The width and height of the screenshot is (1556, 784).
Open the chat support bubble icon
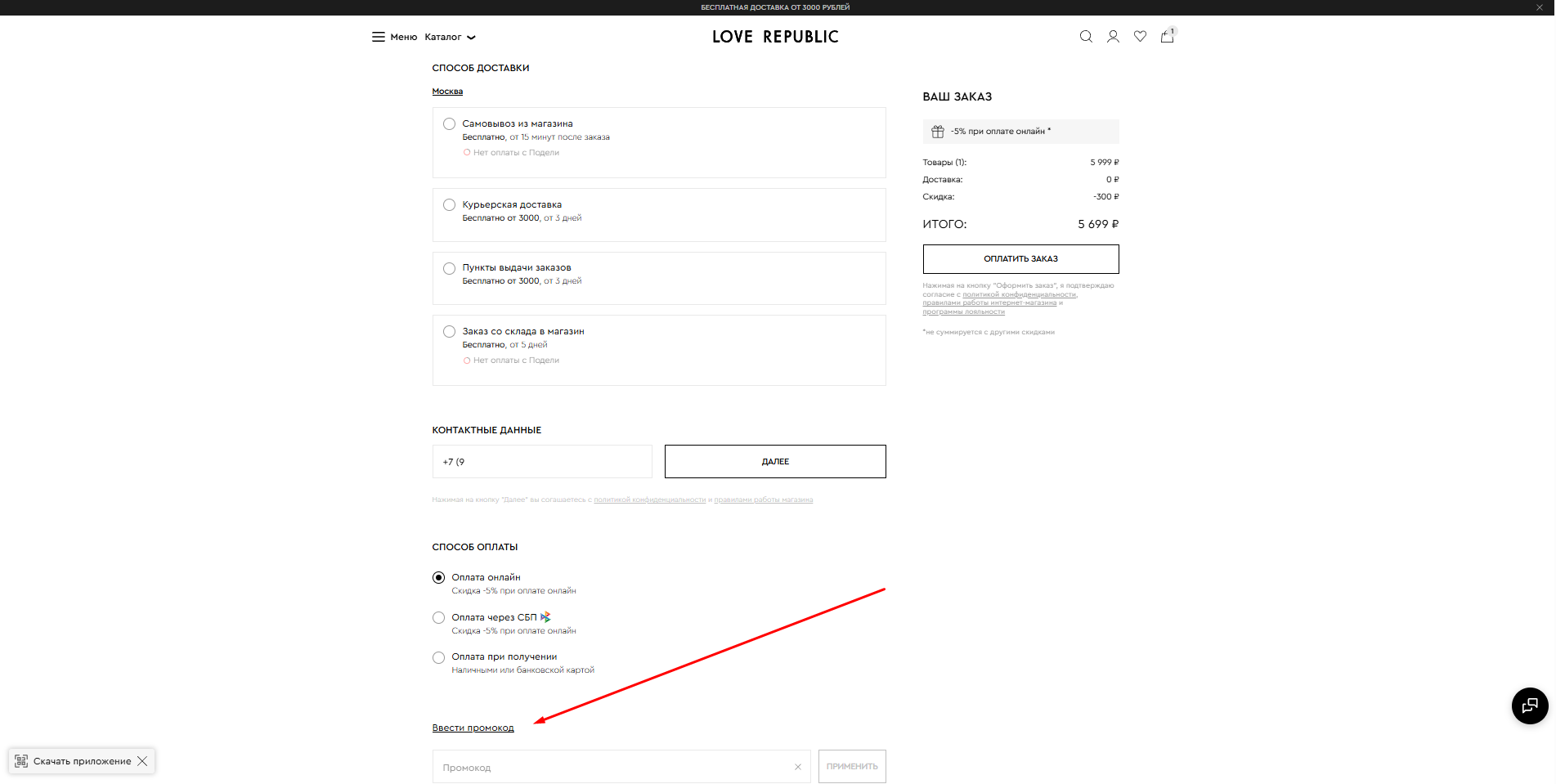point(1529,706)
